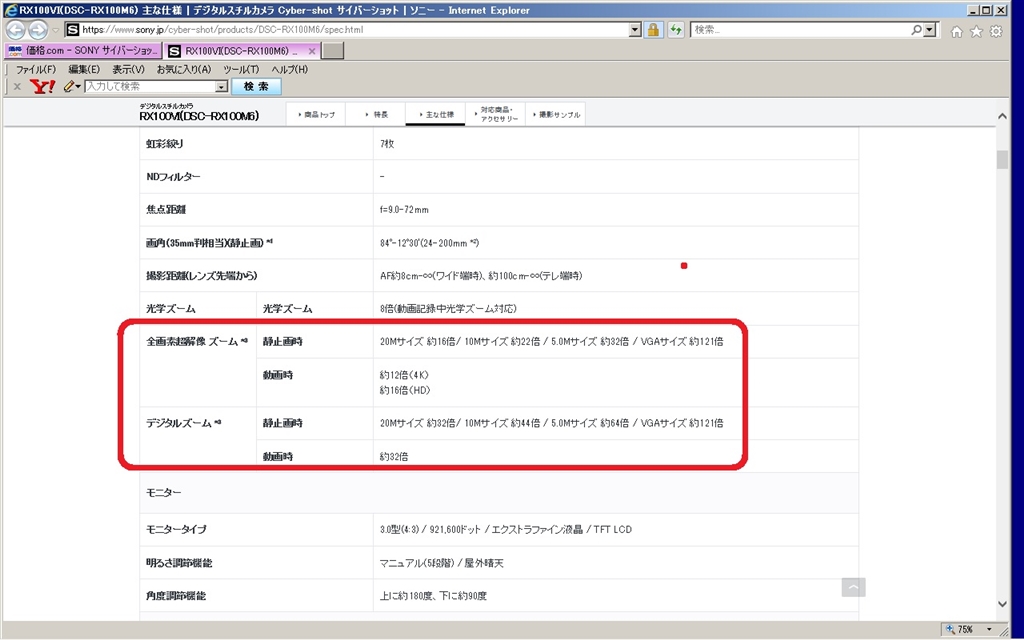1024x640 pixels.
Task: Open the 特長 features link
Action: pos(376,114)
